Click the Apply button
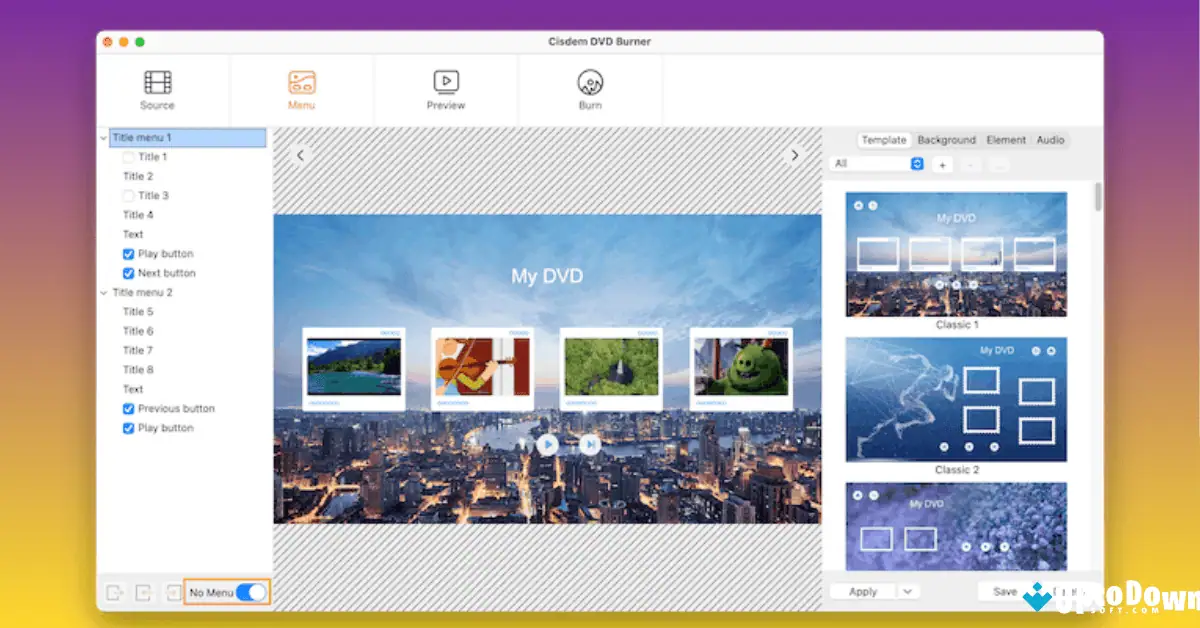 click(862, 592)
